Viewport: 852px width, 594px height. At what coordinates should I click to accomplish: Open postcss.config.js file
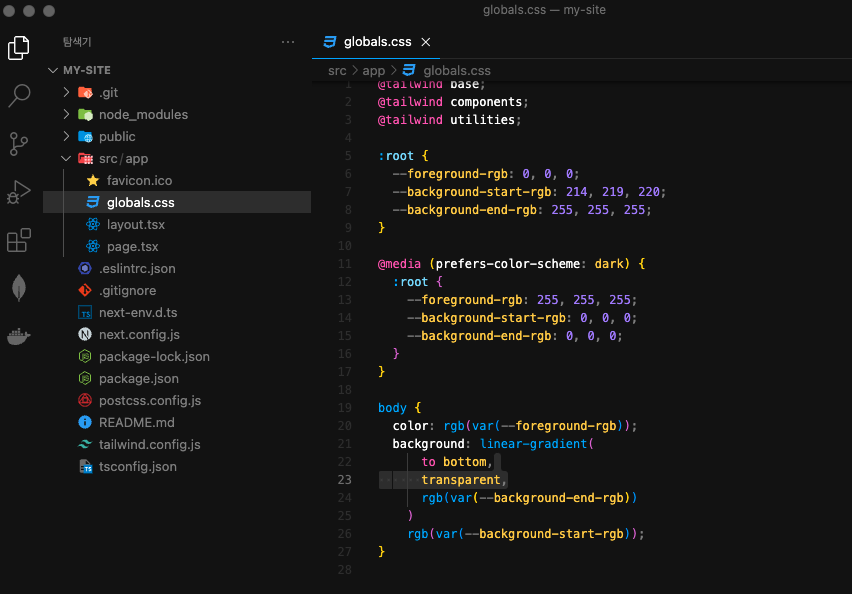pos(177,401)
